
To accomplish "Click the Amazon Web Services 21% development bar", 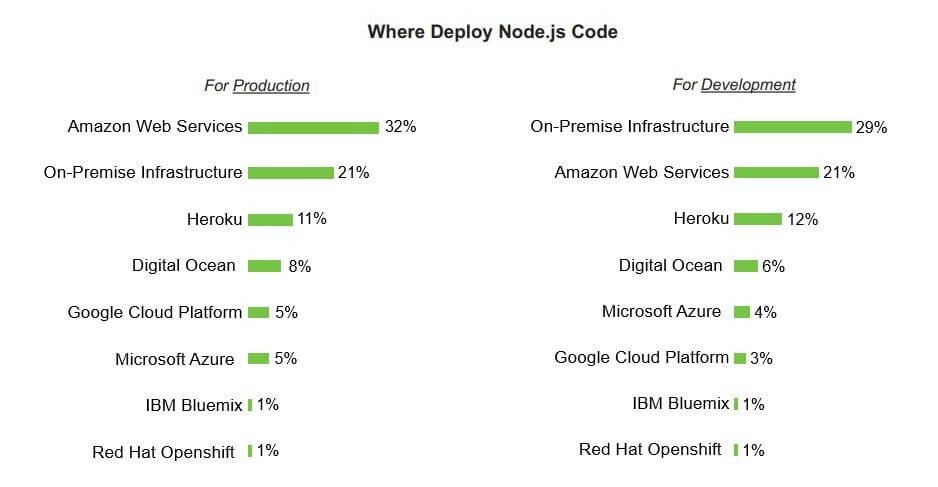I will (x=776, y=173).
